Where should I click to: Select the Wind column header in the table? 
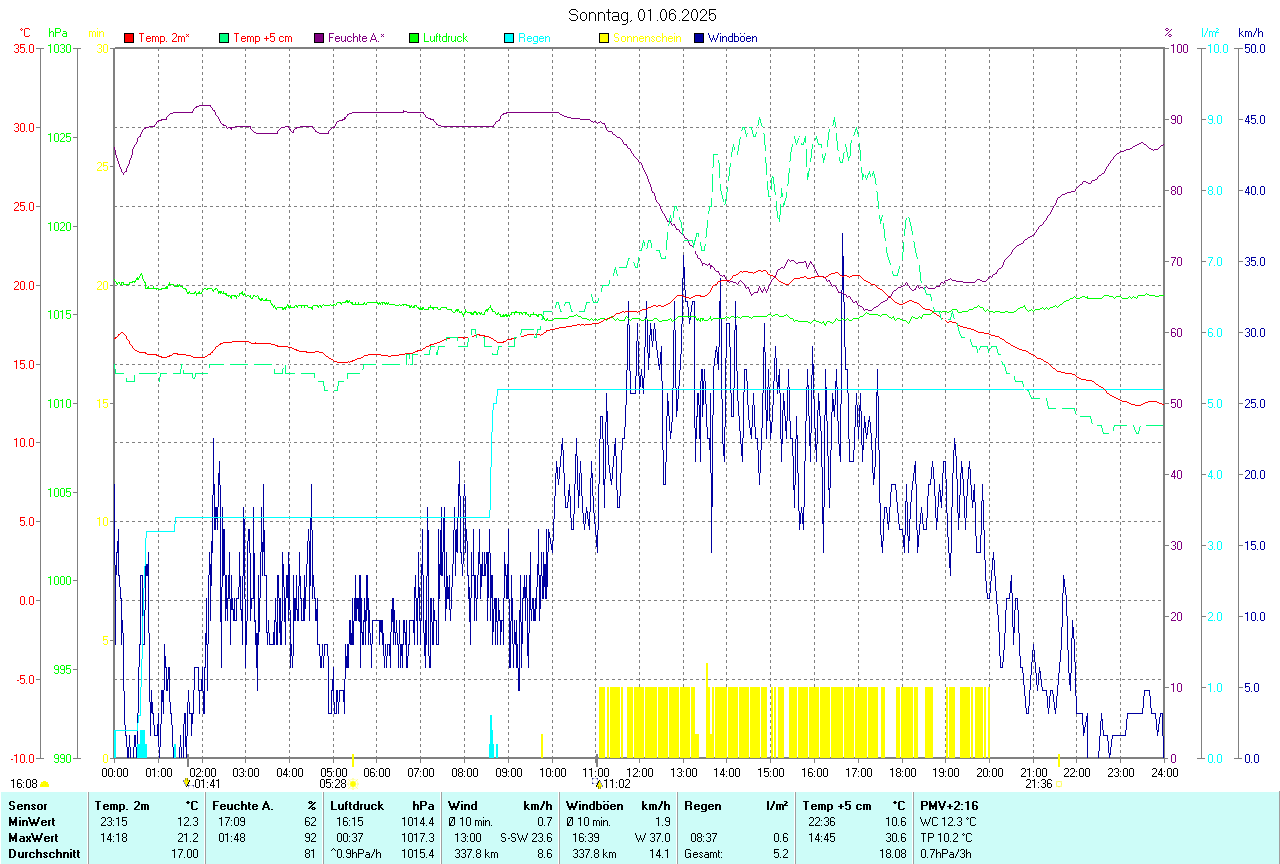point(463,805)
